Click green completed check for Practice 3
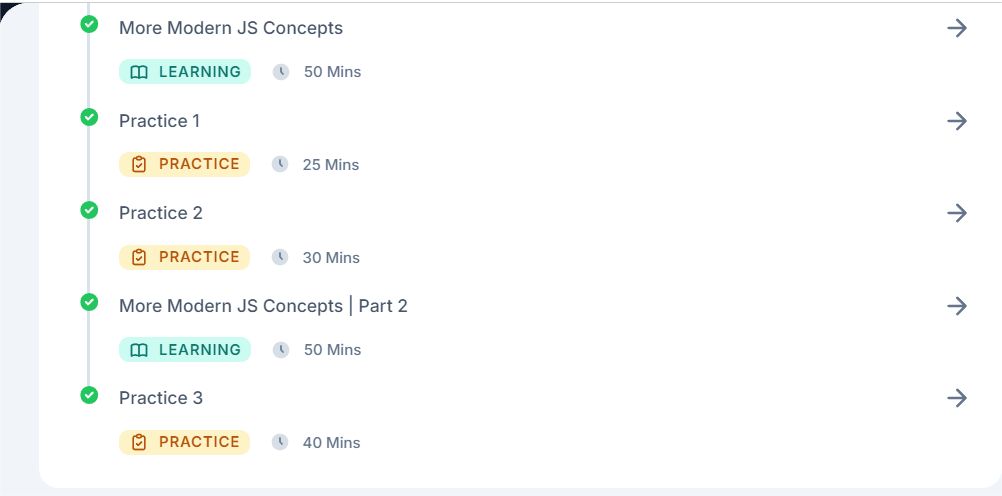Viewport: 1002px width, 496px height. (89, 395)
